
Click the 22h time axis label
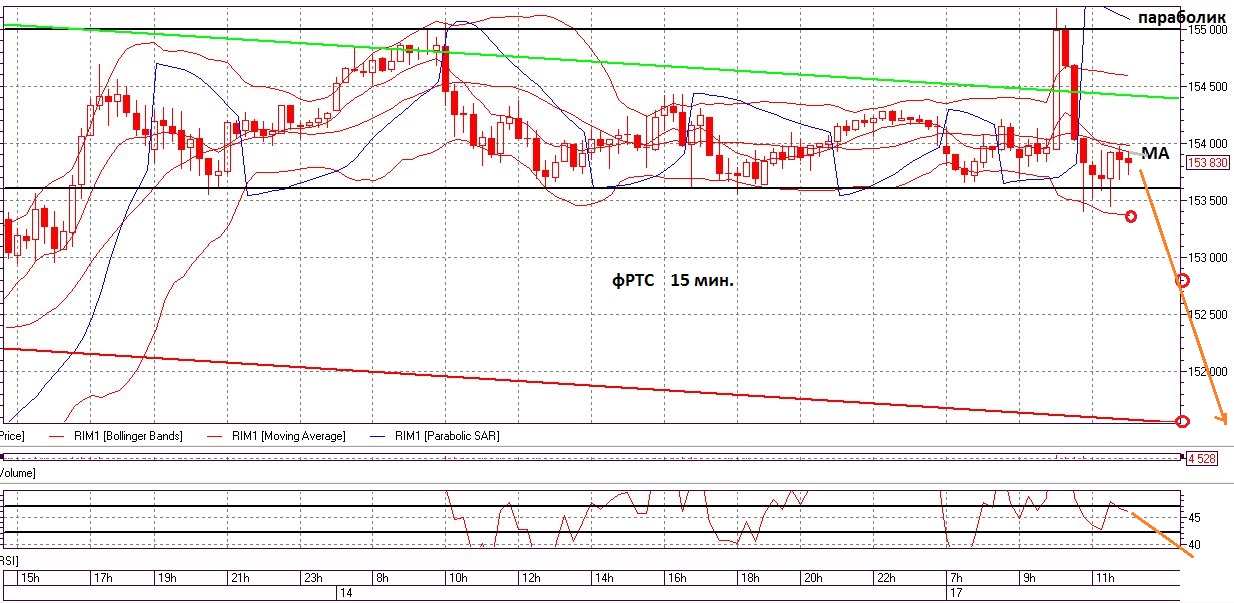[887, 579]
